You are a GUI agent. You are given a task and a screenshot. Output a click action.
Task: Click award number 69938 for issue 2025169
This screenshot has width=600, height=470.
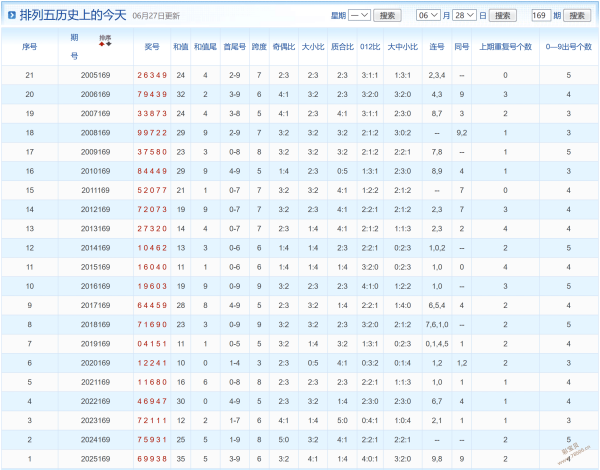[x=152, y=459]
